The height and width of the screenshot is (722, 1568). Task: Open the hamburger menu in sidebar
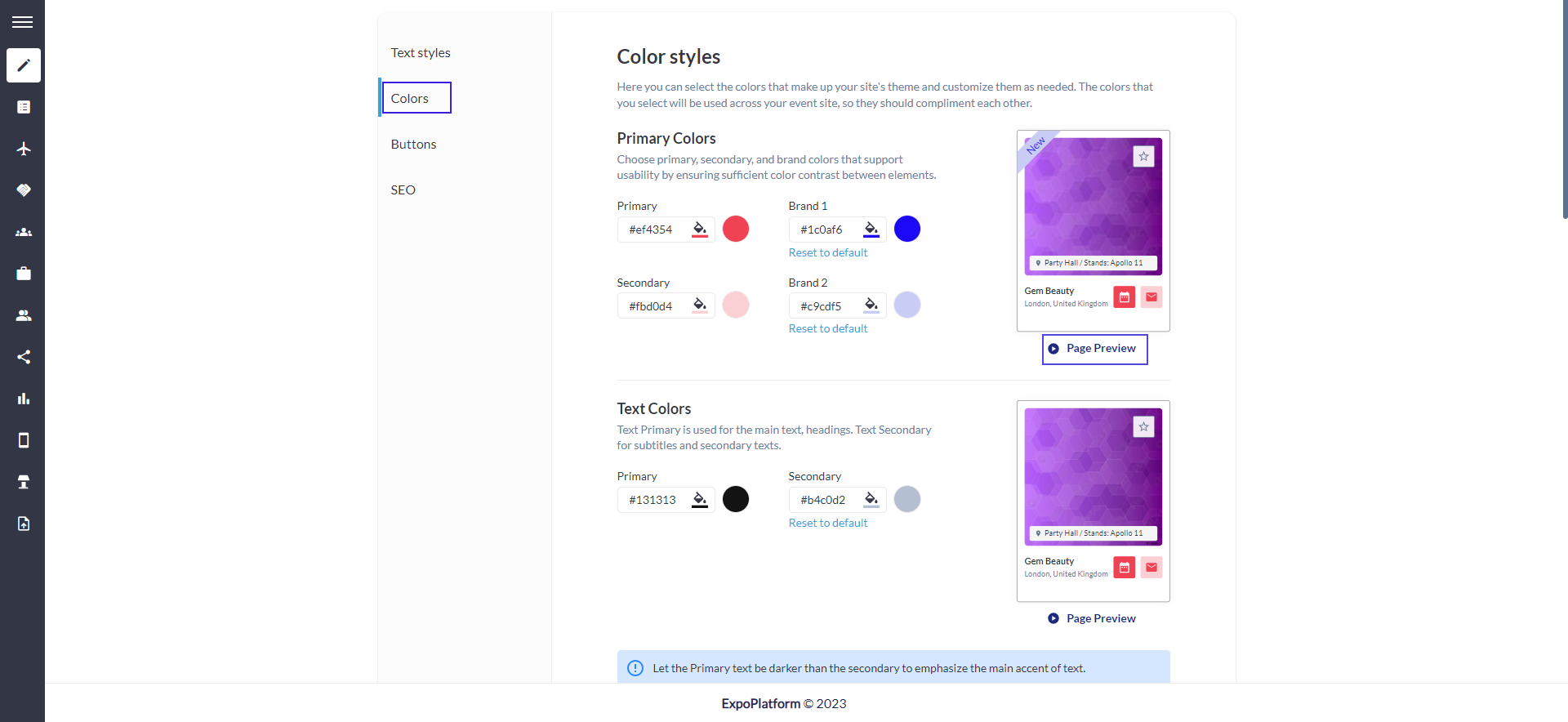point(23,22)
